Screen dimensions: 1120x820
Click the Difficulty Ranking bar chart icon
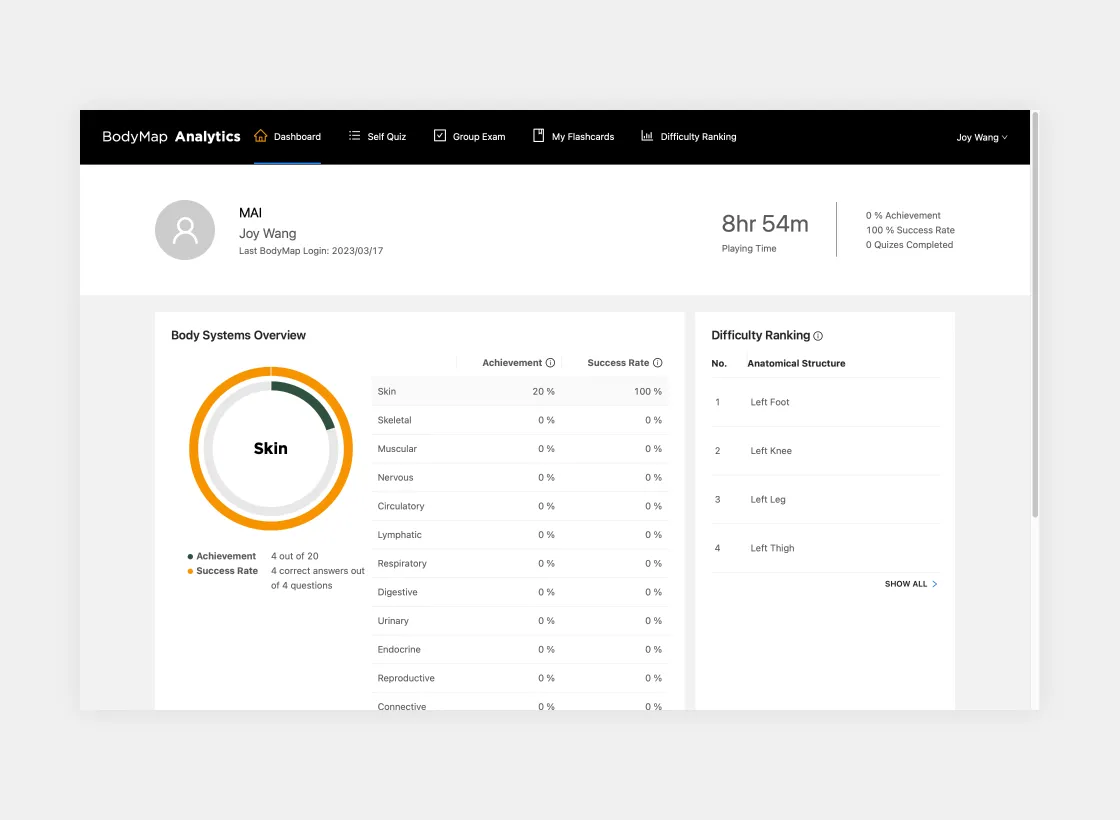pos(645,135)
